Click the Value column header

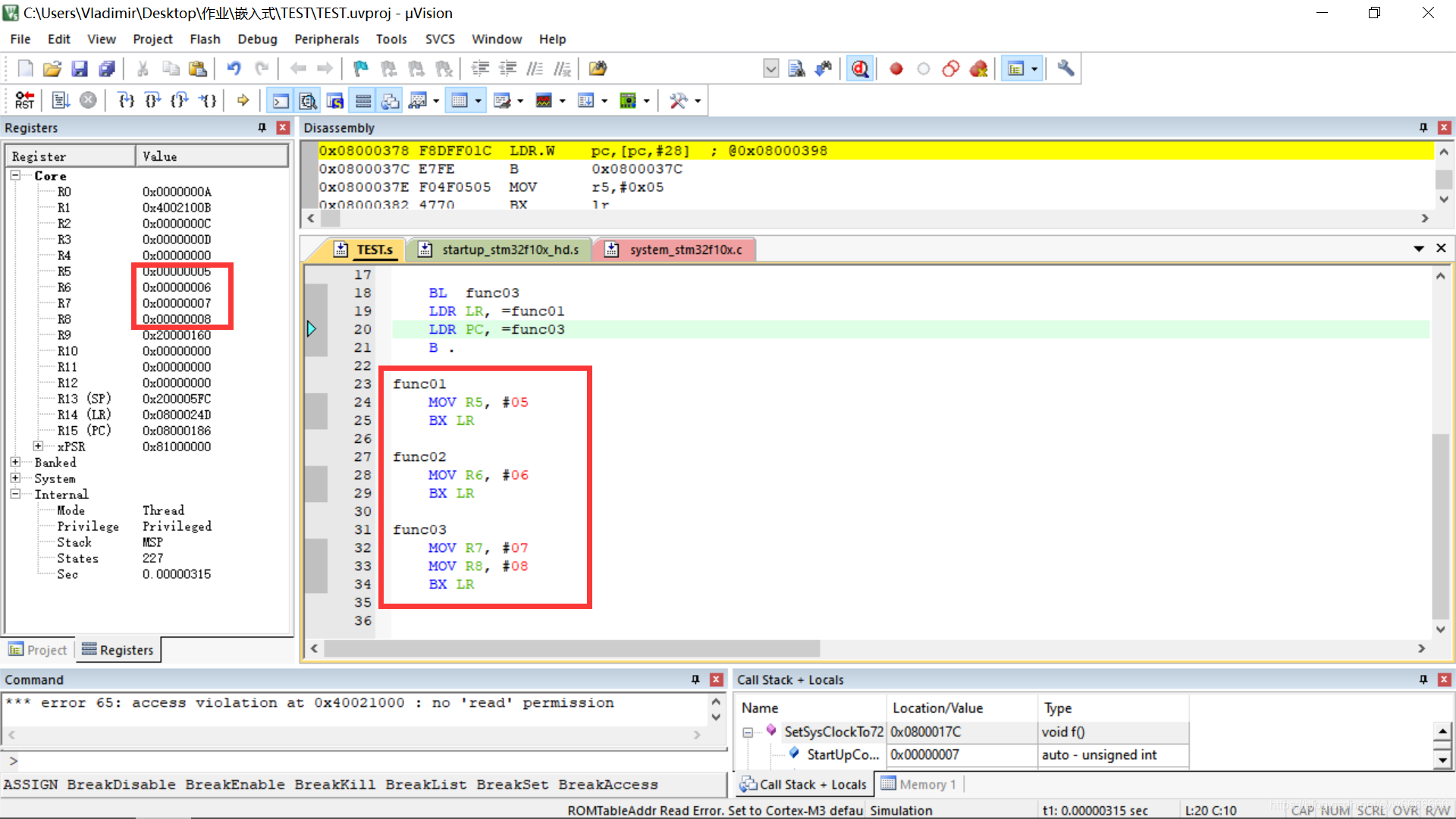pos(212,156)
